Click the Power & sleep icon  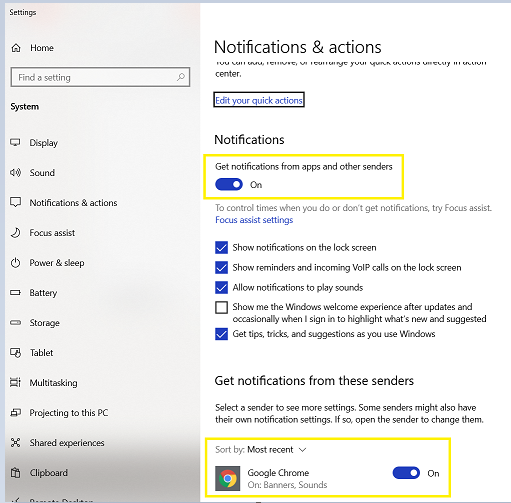15,263
